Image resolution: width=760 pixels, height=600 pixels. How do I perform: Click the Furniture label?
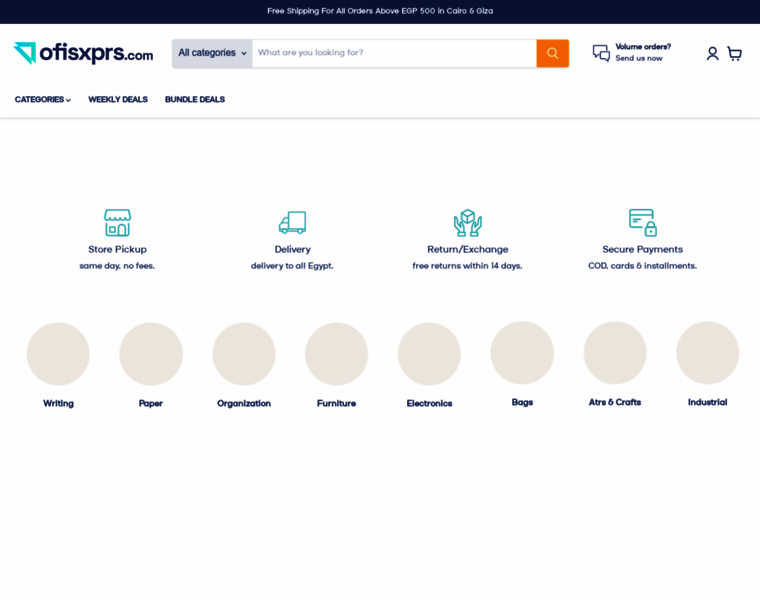point(336,403)
